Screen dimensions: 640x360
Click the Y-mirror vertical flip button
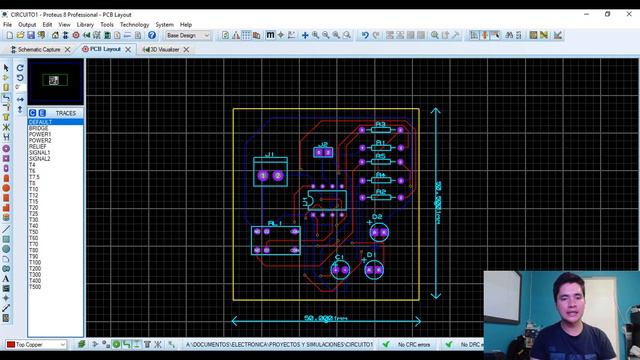[20, 109]
